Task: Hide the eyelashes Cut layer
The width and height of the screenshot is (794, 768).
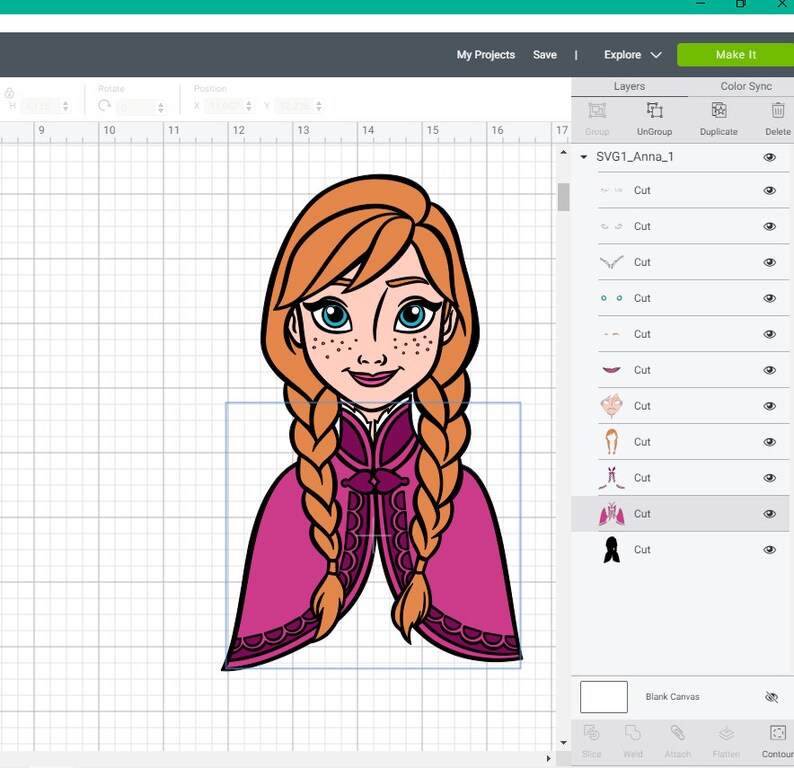Action: (x=769, y=190)
